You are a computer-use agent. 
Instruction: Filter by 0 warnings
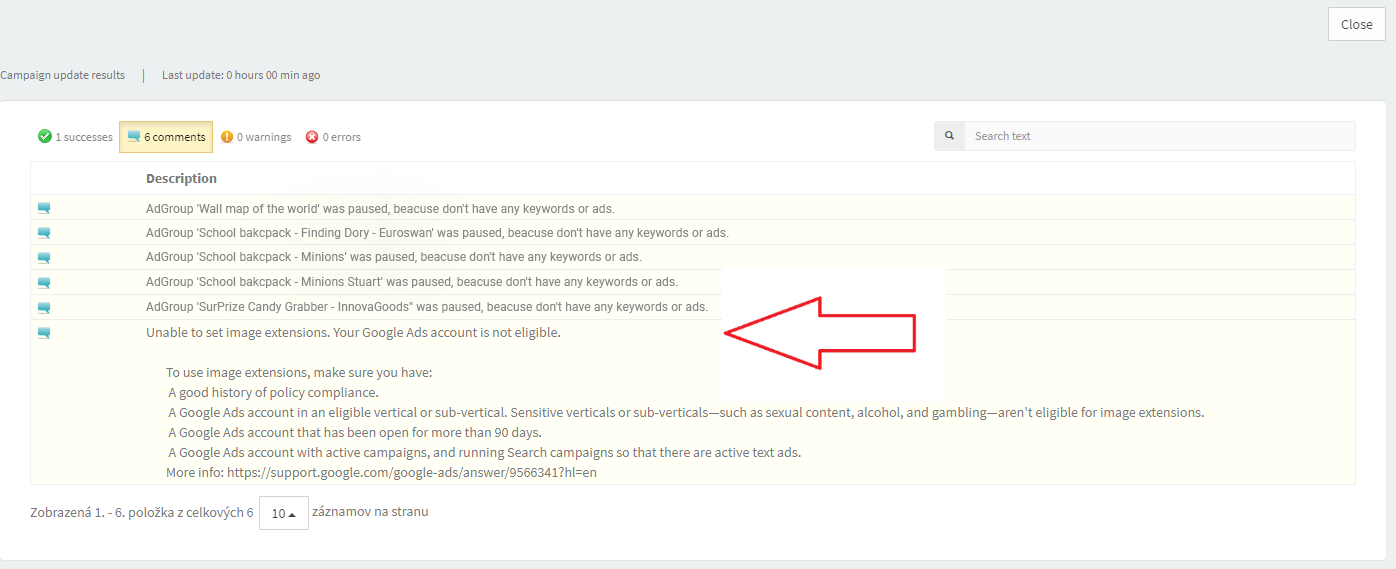(x=256, y=137)
